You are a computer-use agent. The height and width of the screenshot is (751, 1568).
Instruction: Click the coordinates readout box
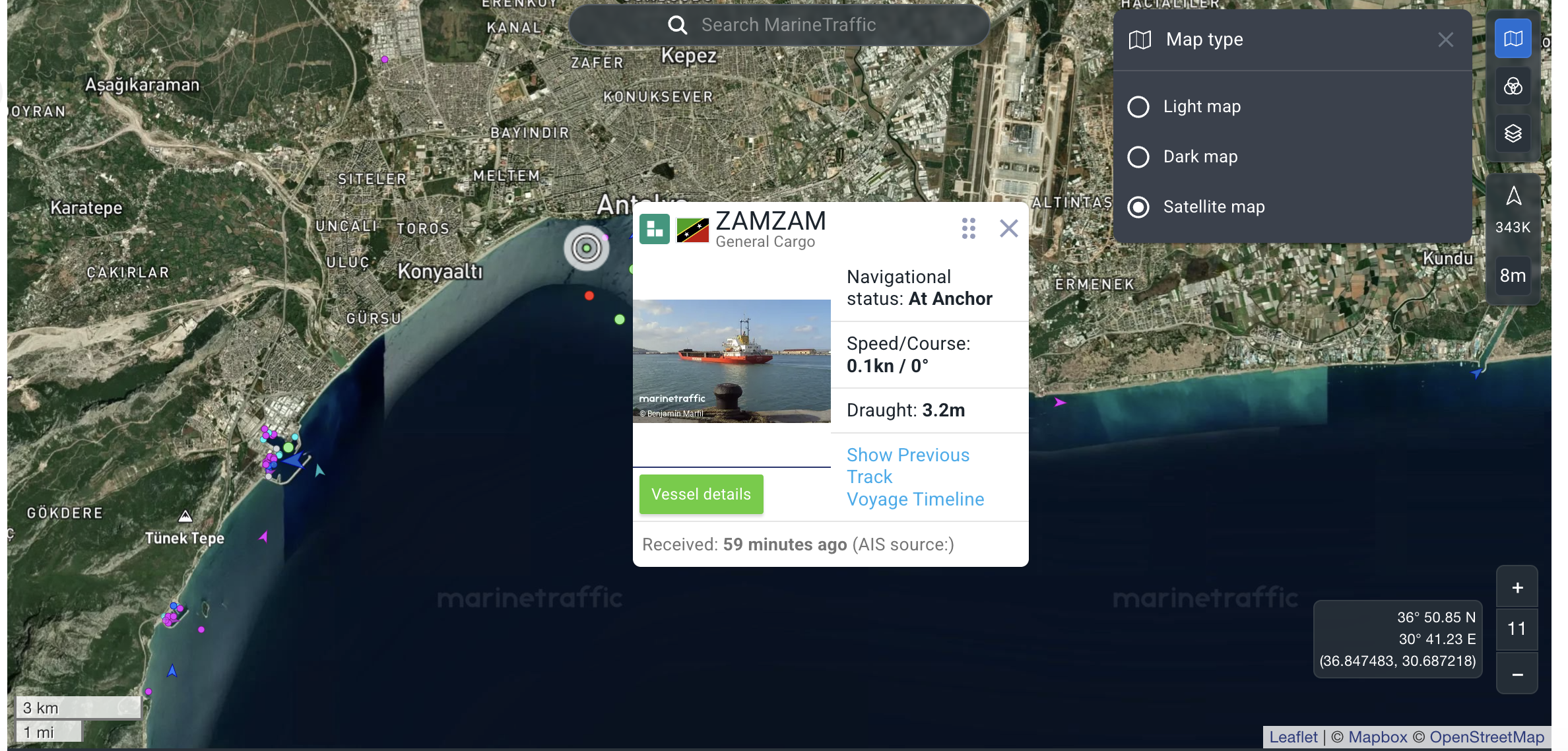tap(1398, 639)
